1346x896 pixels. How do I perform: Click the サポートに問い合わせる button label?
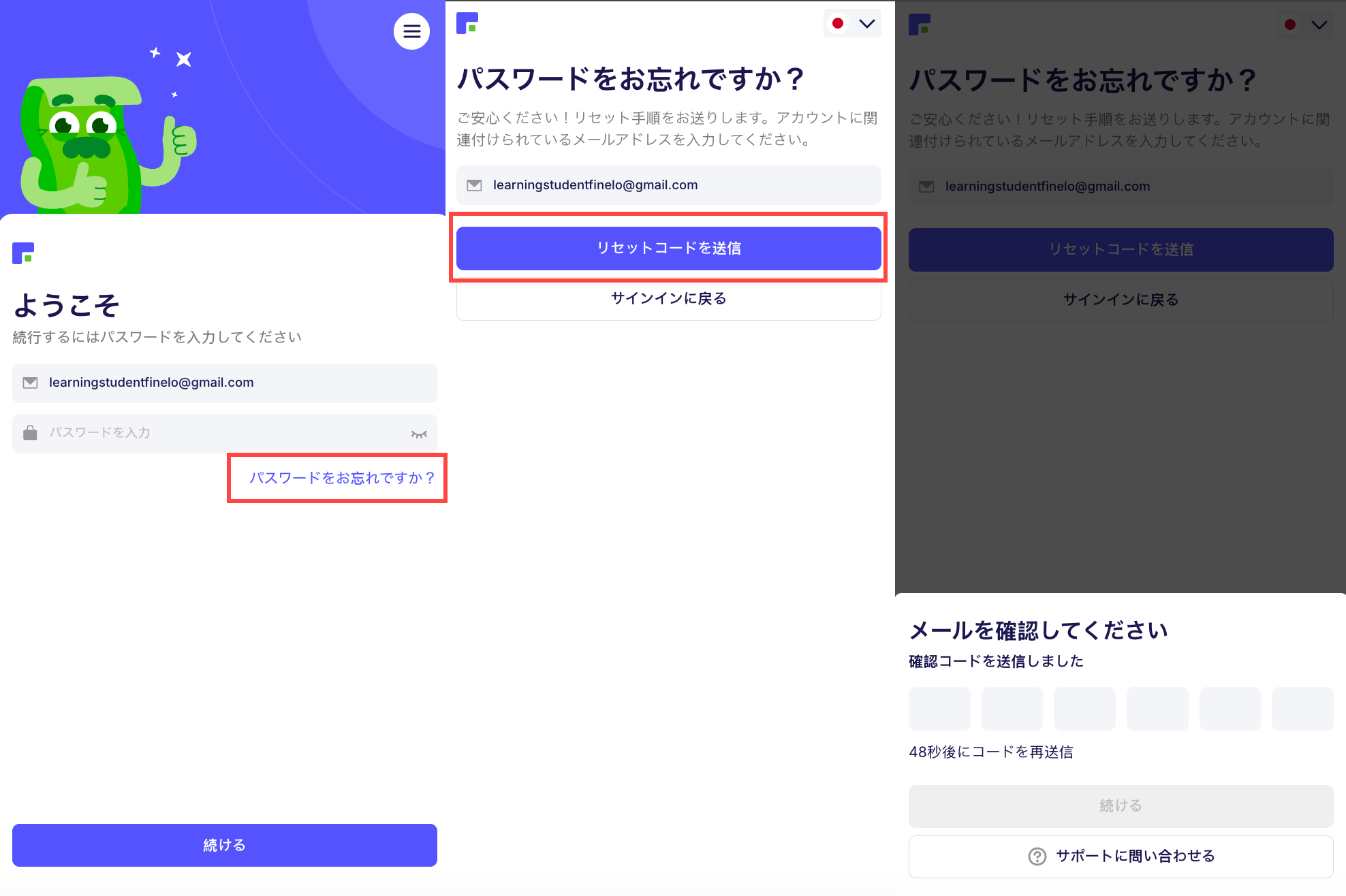pyautogui.click(x=1136, y=856)
